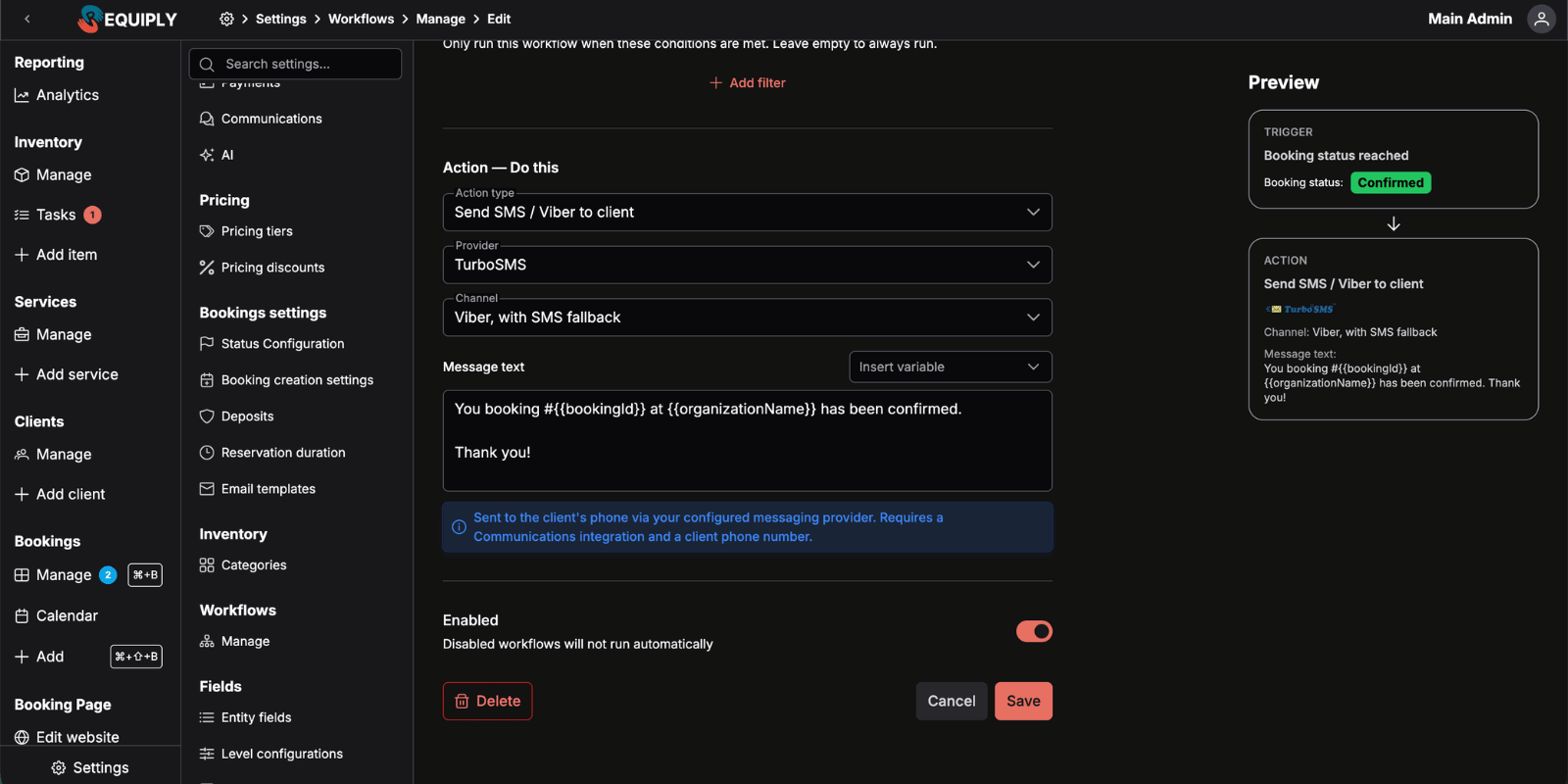
Task: Click the Cancel button
Action: coord(952,701)
